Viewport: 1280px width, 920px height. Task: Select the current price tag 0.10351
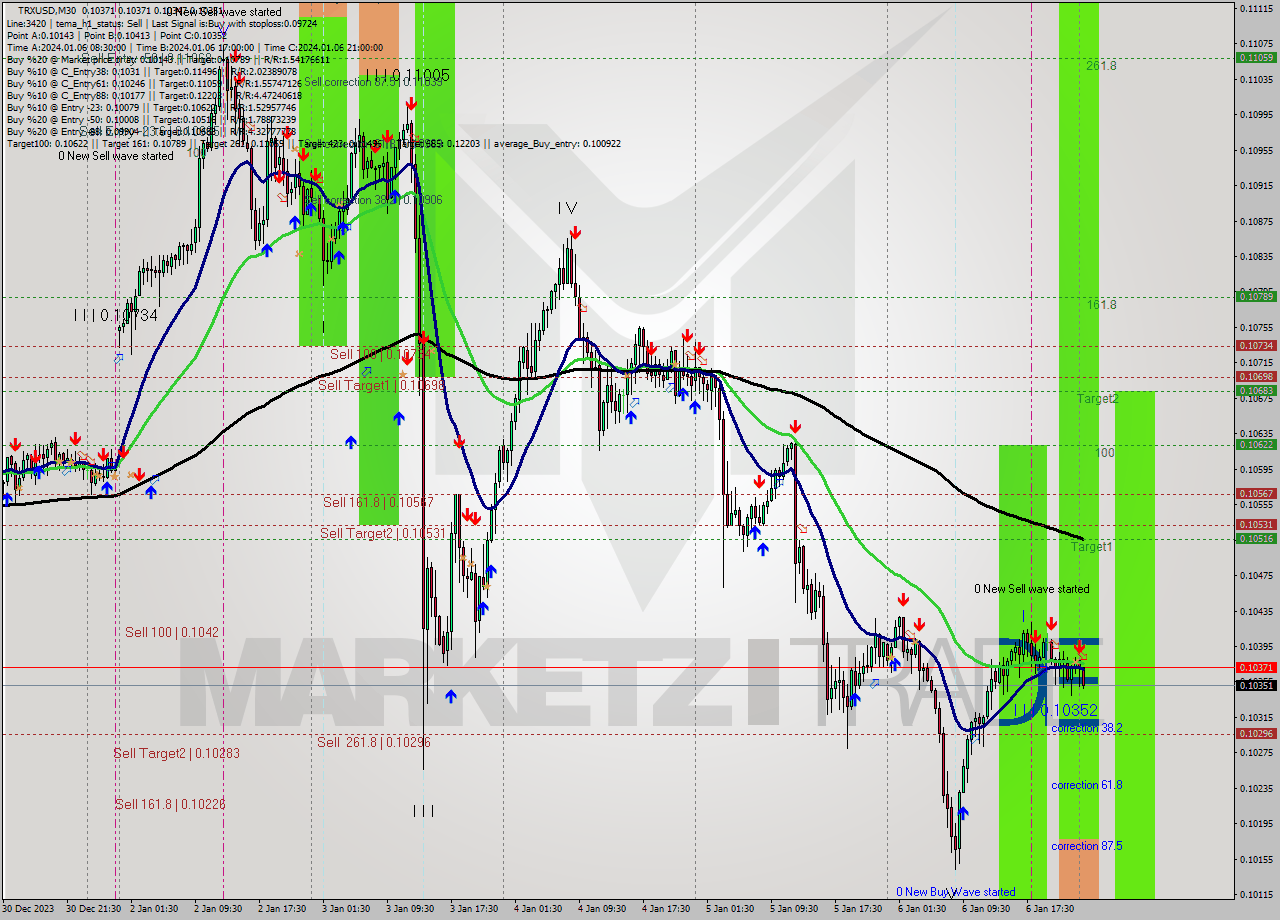tap(1255, 685)
